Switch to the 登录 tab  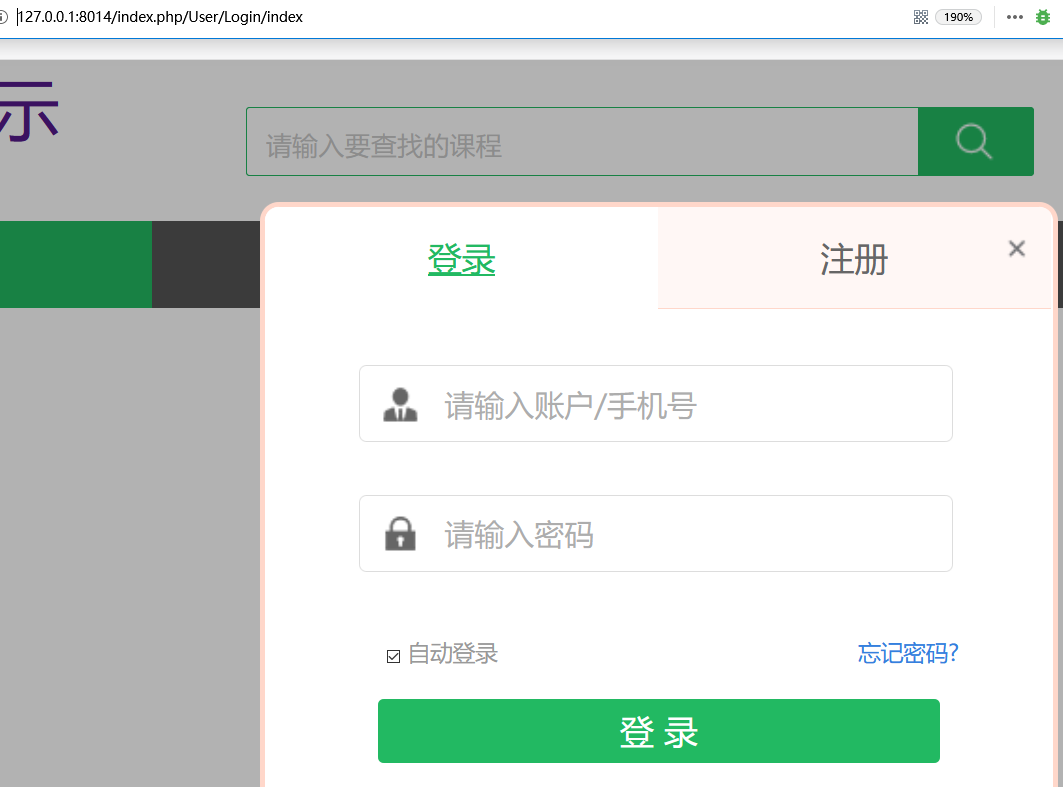(461, 260)
